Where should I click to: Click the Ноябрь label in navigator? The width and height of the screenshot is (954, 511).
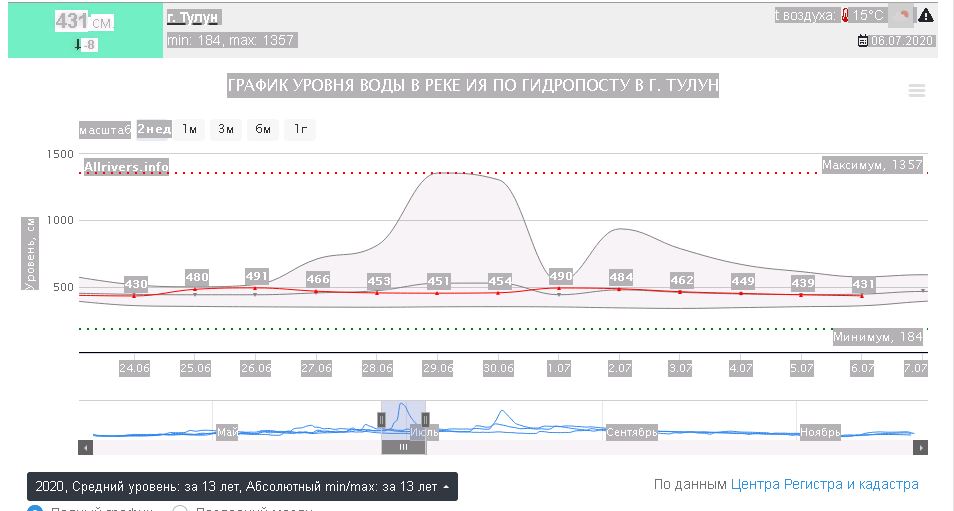820,433
